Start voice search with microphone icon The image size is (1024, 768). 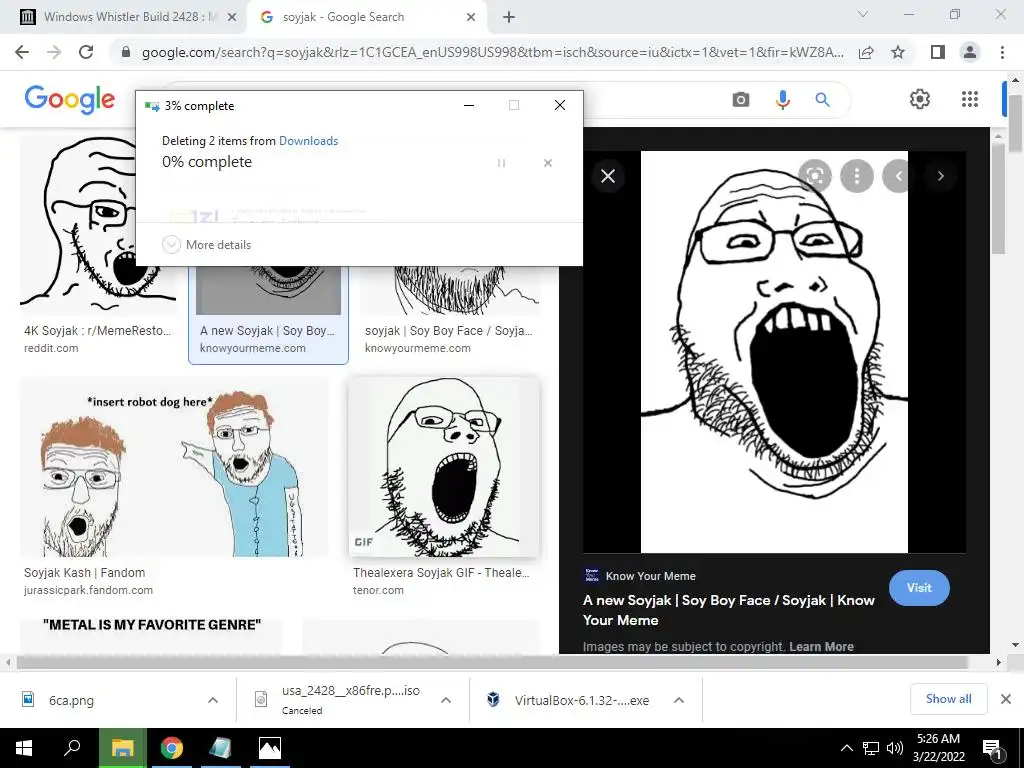coord(782,99)
